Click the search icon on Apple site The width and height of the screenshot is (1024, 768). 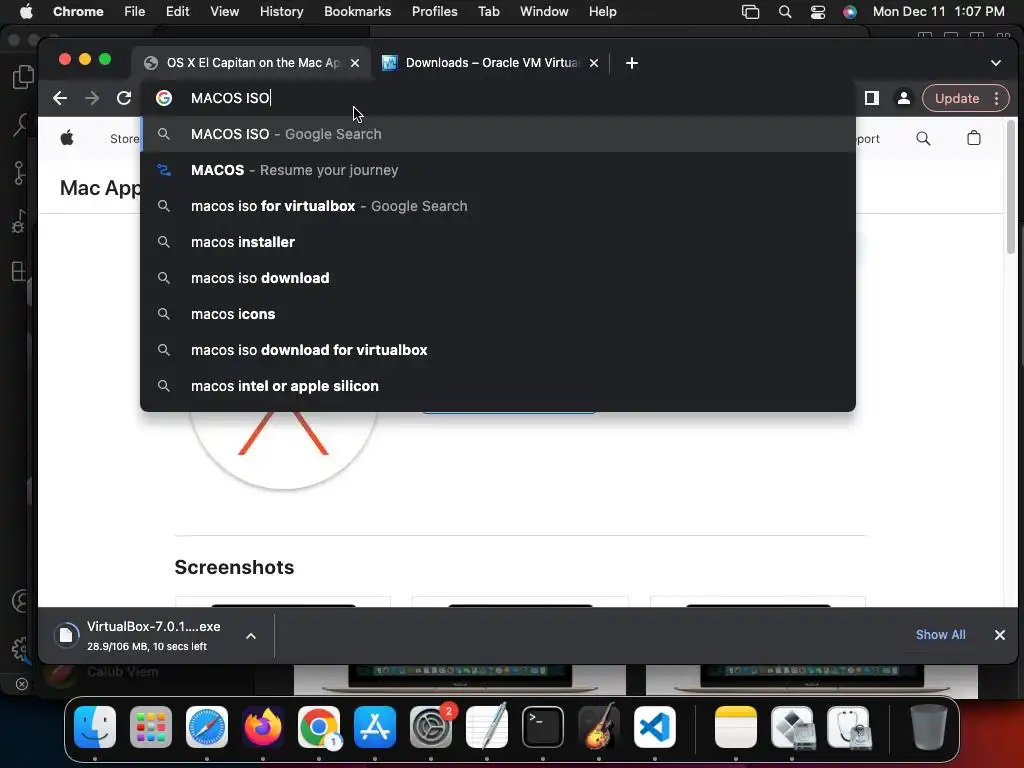[x=923, y=138]
